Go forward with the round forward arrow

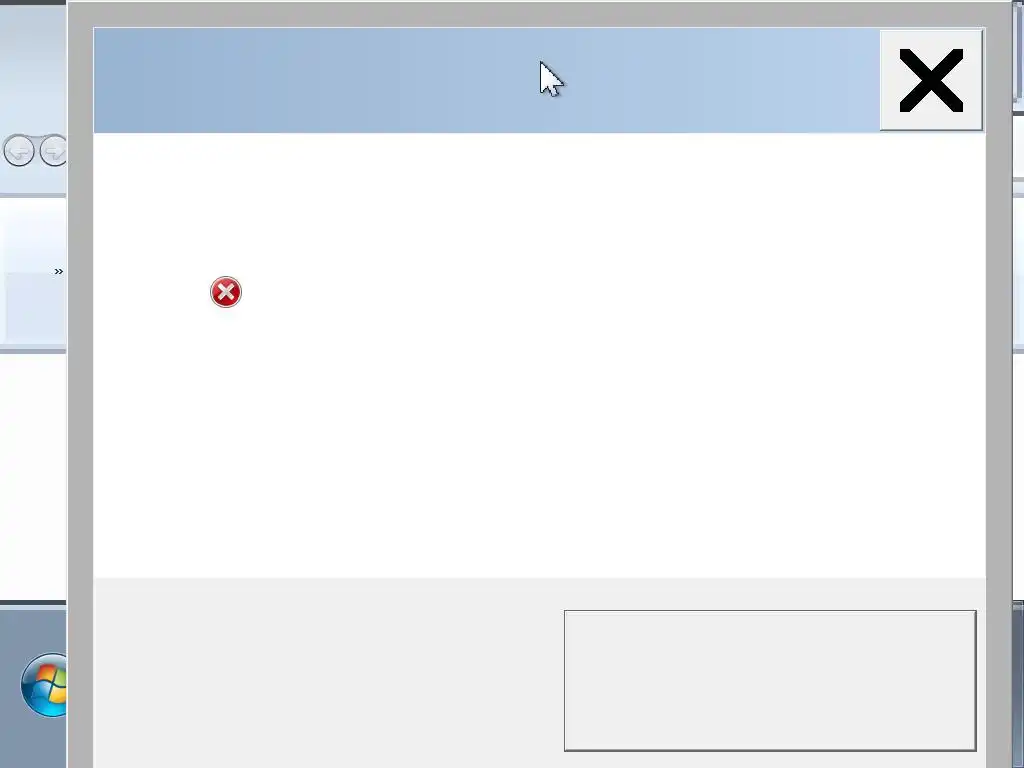[x=54, y=151]
